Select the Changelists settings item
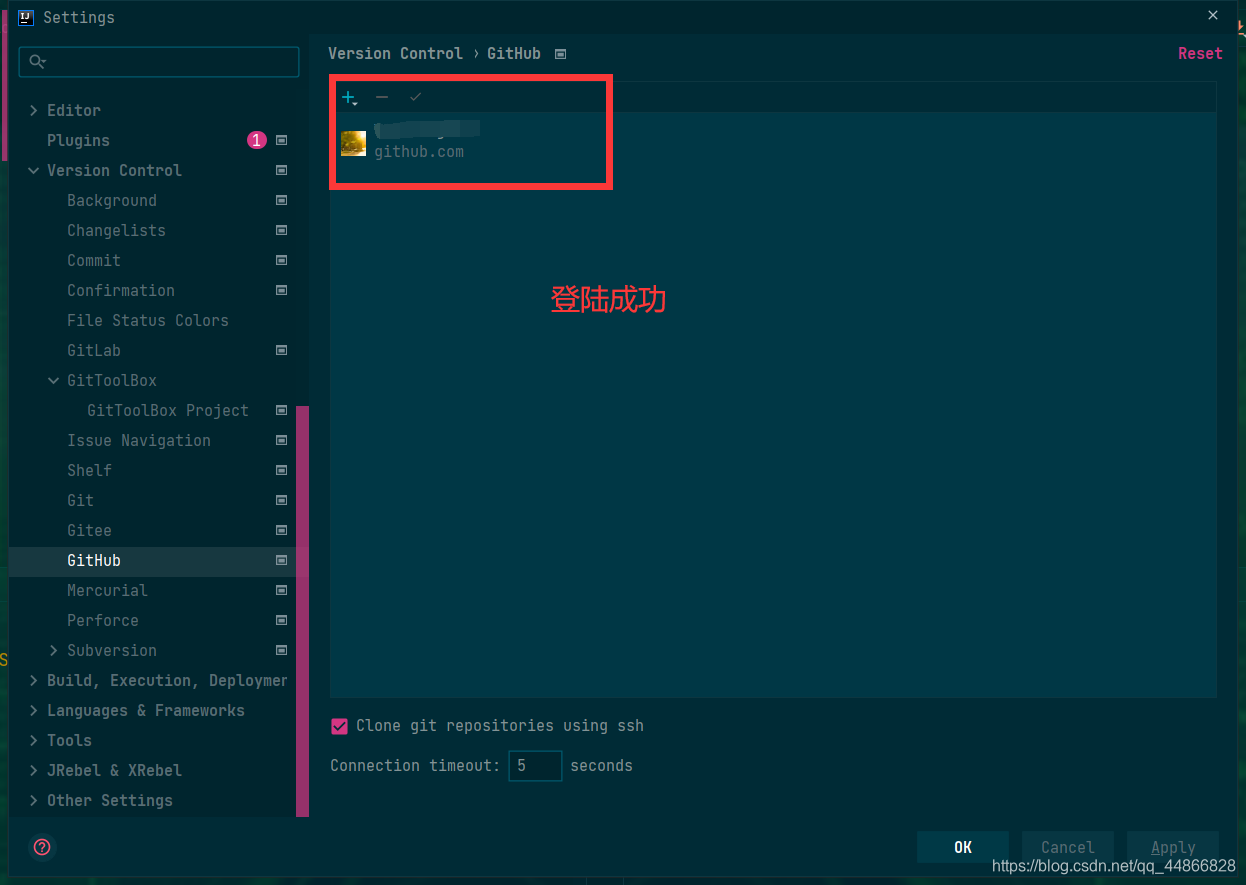Image resolution: width=1246 pixels, height=885 pixels. tap(116, 231)
